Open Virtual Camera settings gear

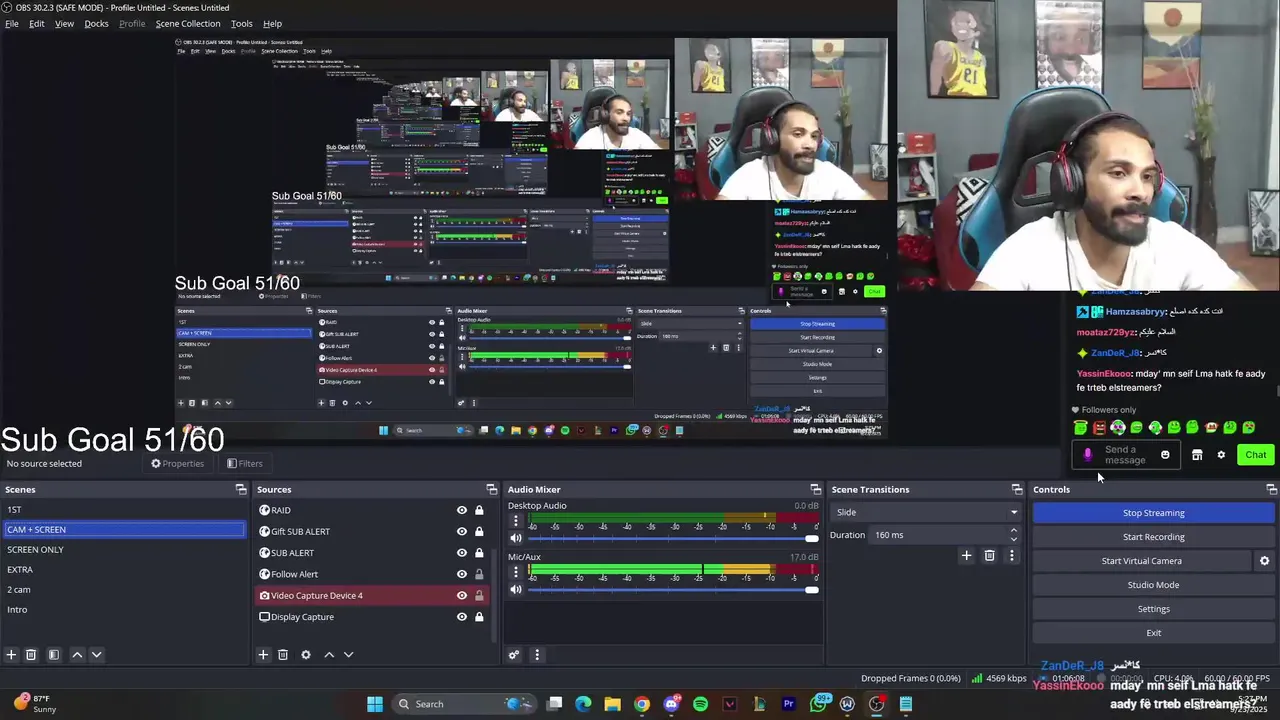1264,561
